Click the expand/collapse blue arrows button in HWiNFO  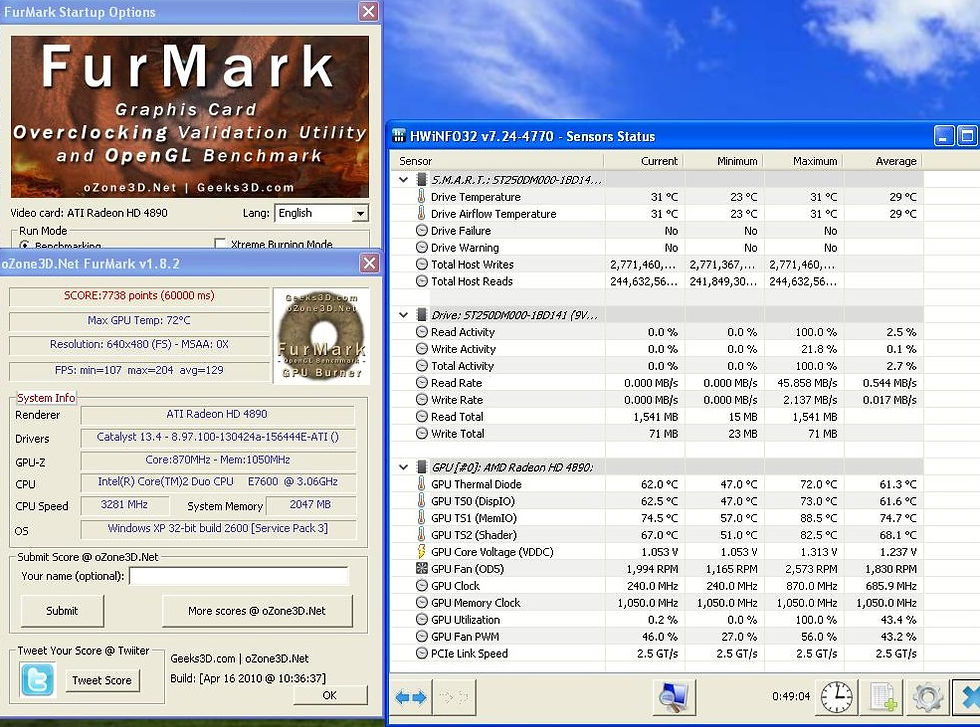coord(411,696)
